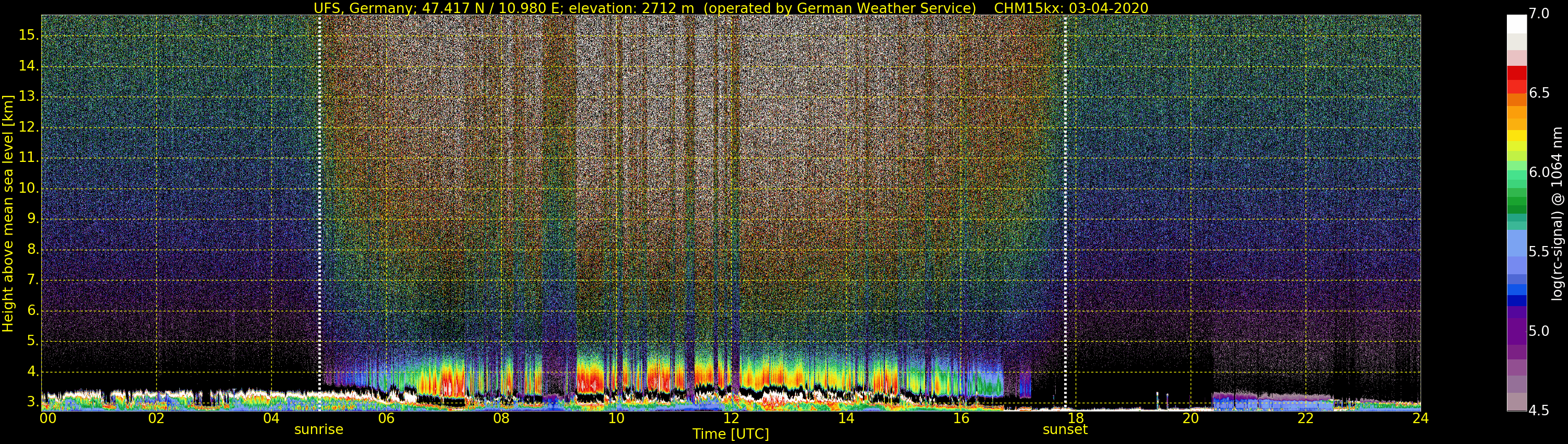
Task: Click the time axis tick '10'
Action: [616, 418]
